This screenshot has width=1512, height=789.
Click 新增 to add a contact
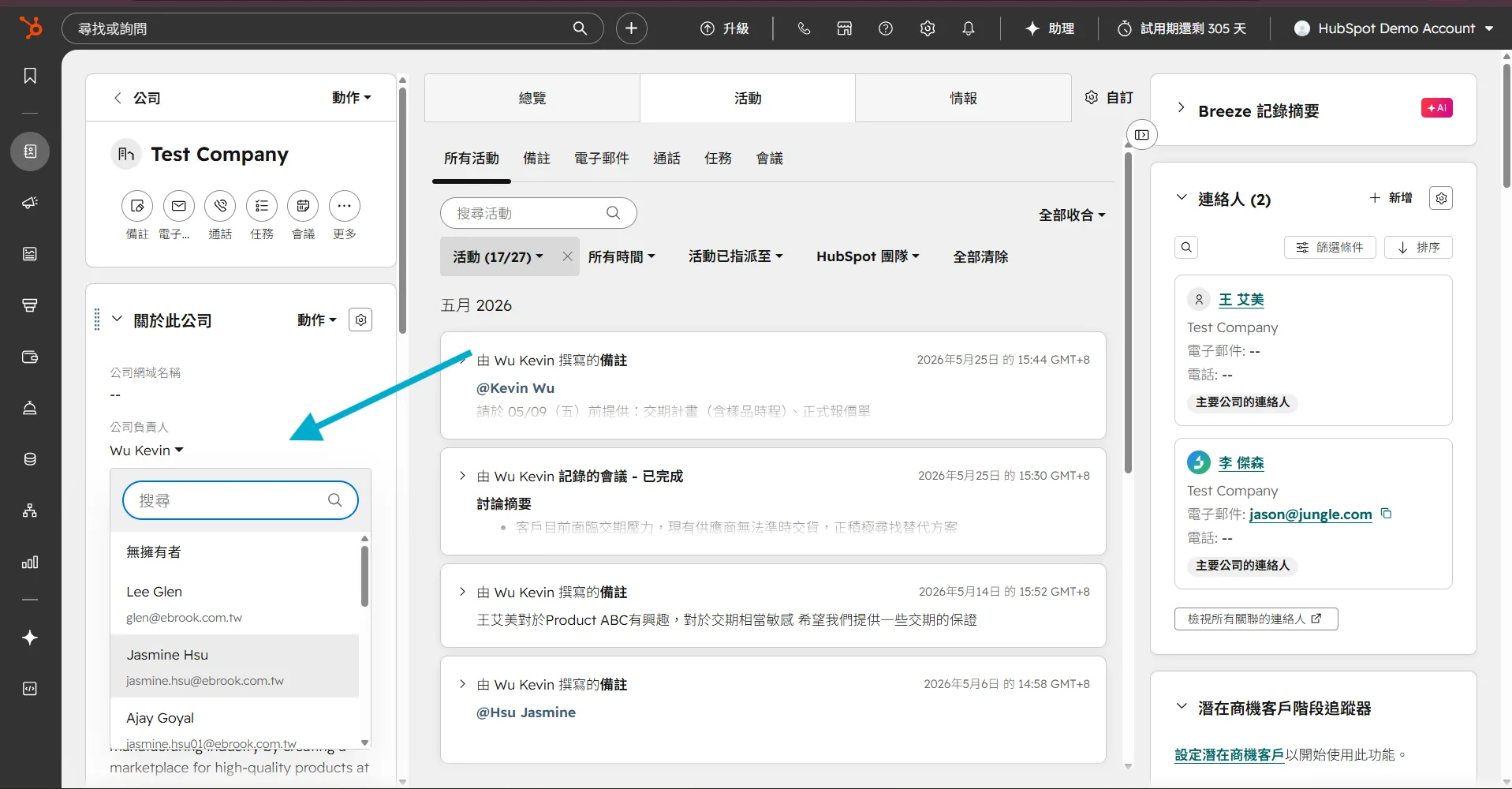pyautogui.click(x=1391, y=198)
